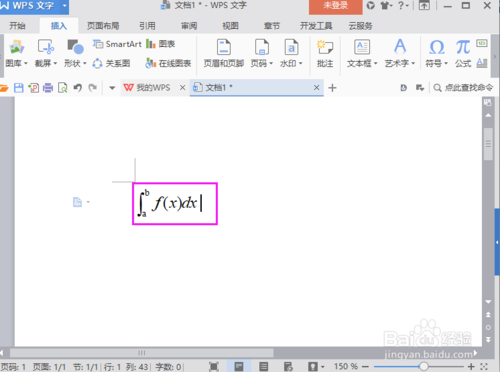Click the skin shirt icon in title bar
The height and width of the screenshot is (372, 500).
pyautogui.click(x=386, y=6)
